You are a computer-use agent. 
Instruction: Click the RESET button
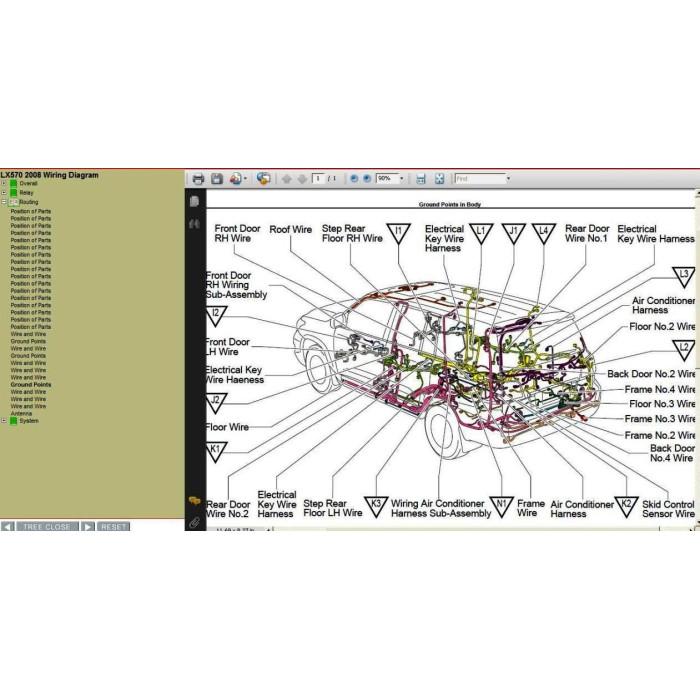pos(113,527)
